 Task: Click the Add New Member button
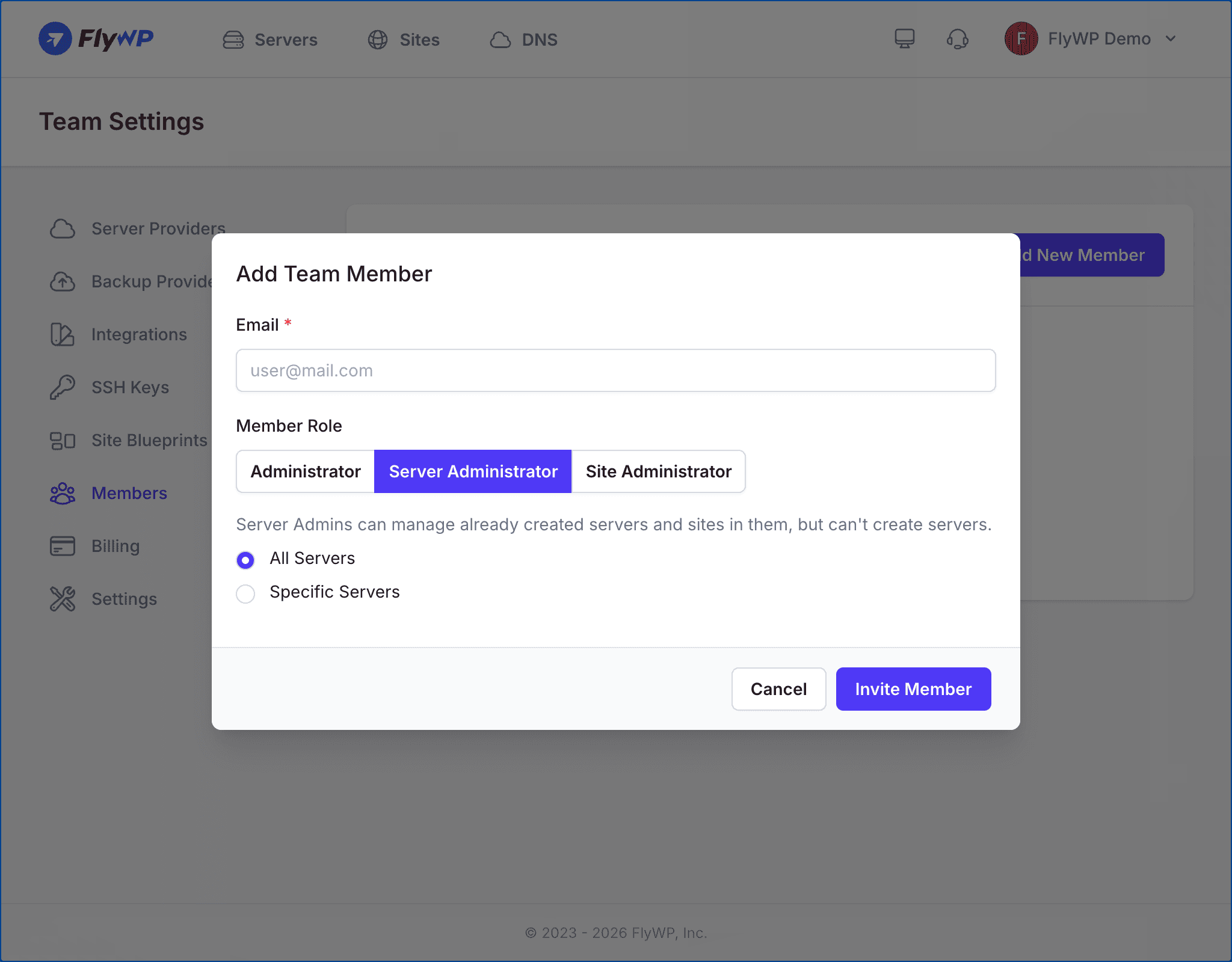[x=1092, y=255]
